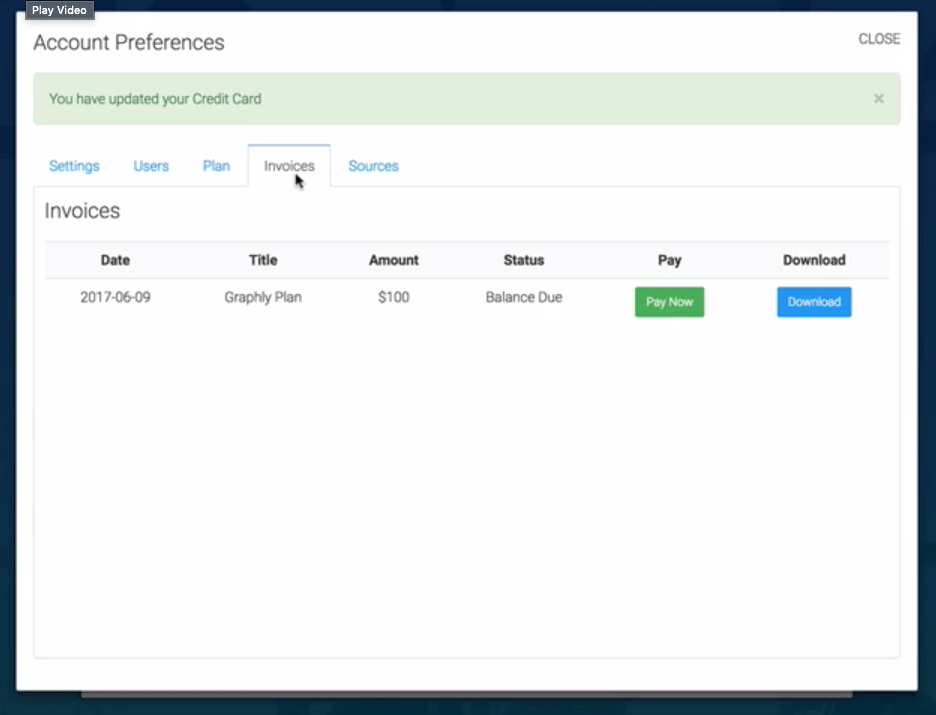The width and height of the screenshot is (936, 715).
Task: Open the Settings tab
Action: [x=74, y=166]
